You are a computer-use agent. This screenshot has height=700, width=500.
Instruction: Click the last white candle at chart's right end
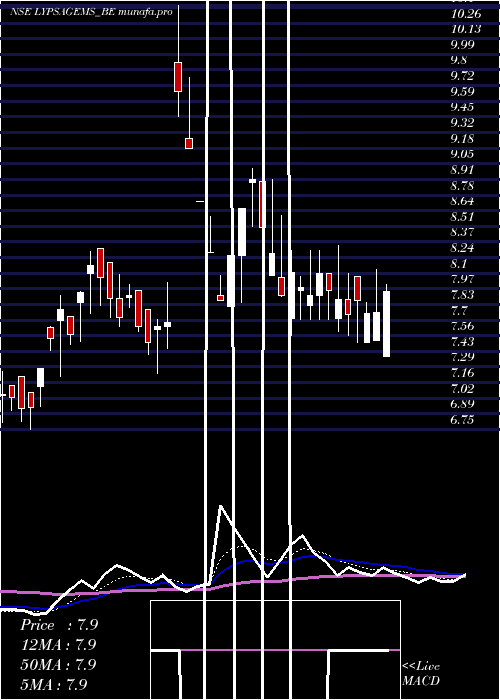[x=386, y=324]
